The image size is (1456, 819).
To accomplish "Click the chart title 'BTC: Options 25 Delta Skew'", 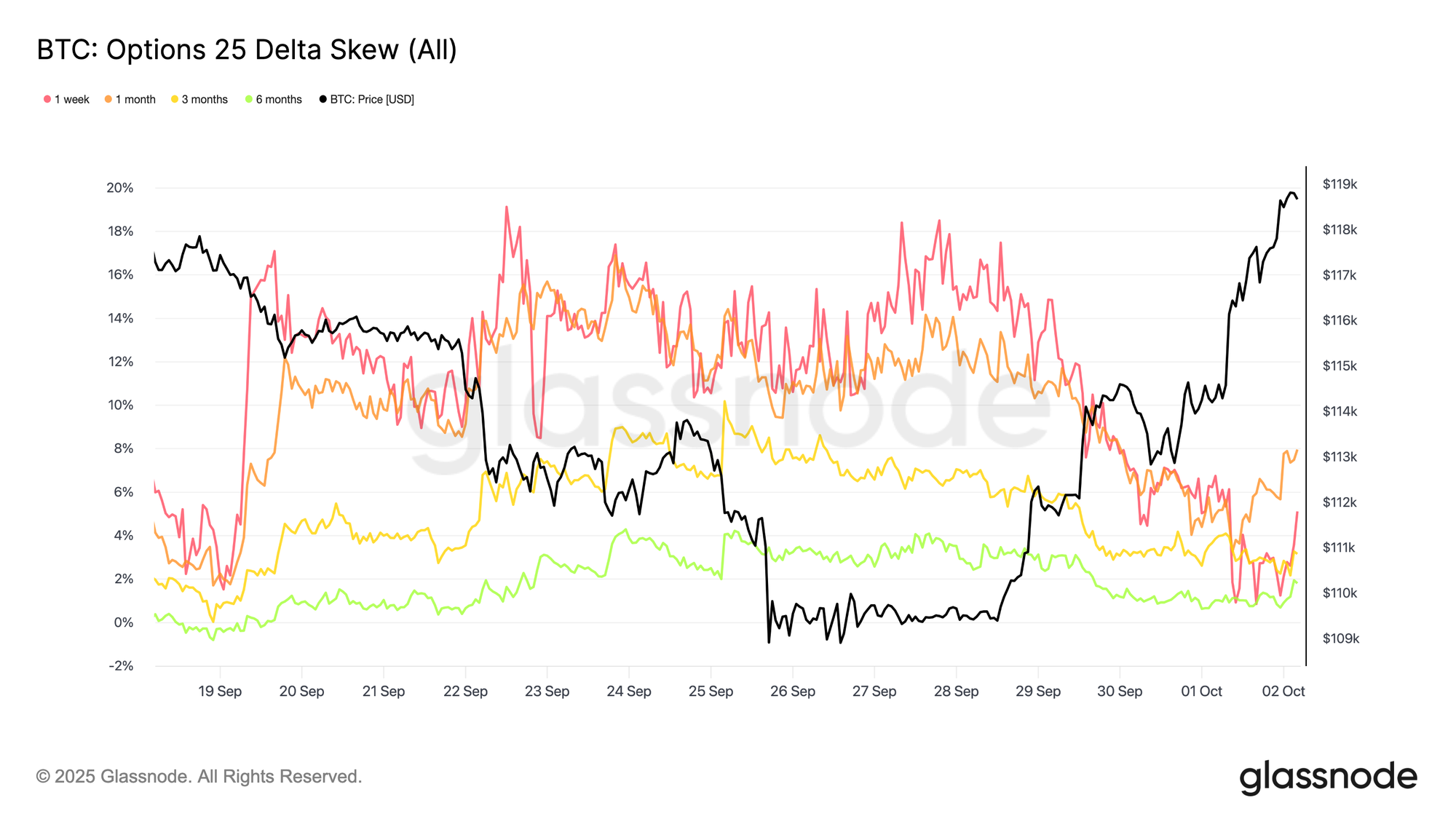I will (x=247, y=50).
